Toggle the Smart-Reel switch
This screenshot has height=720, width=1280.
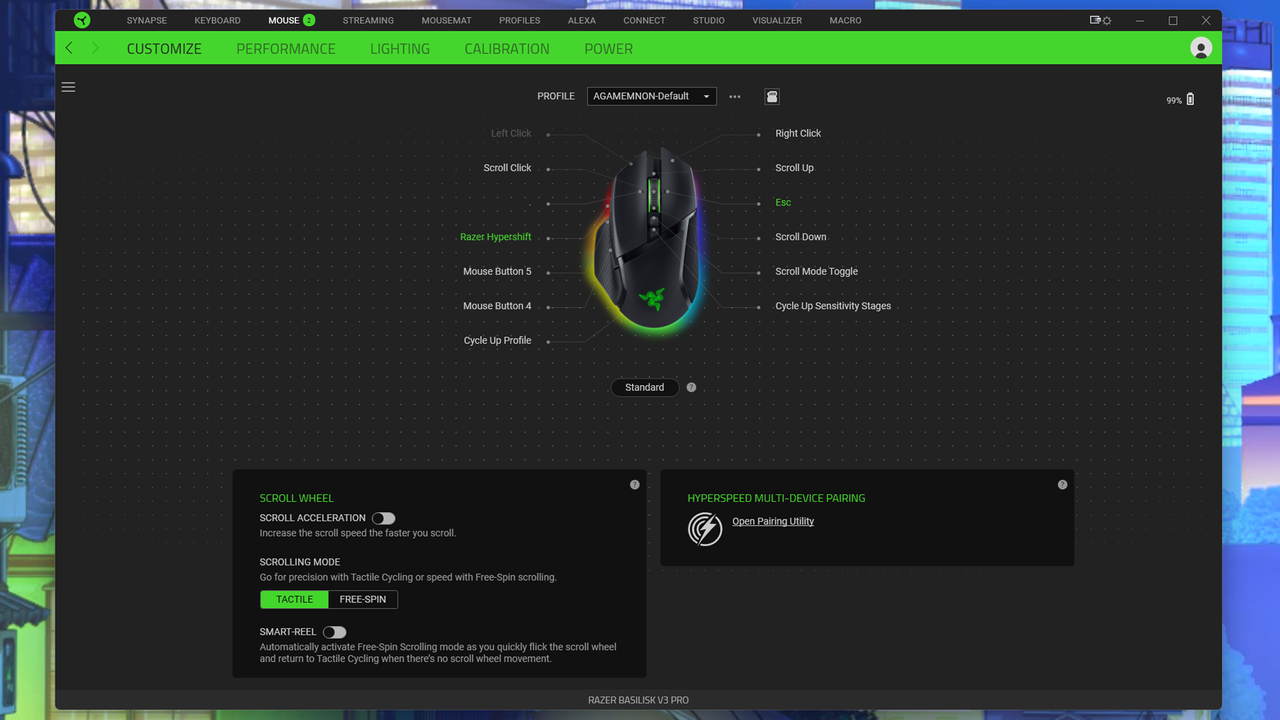tap(334, 632)
